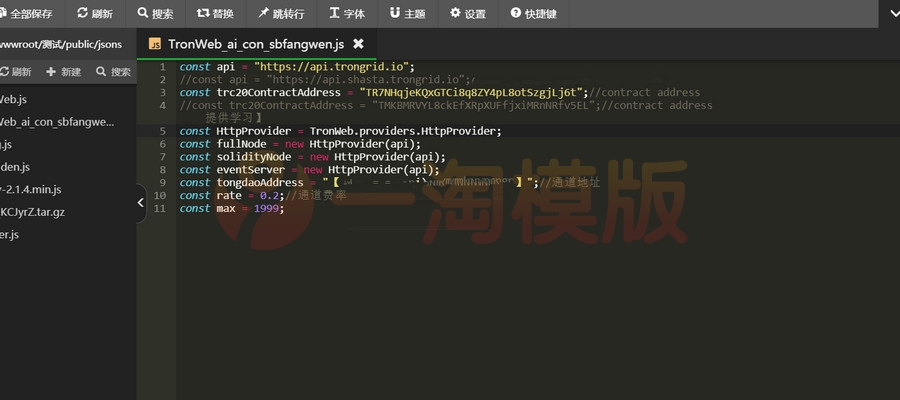Click line number 10 in the gutter
This screenshot has width=900, height=400.
pos(160,195)
